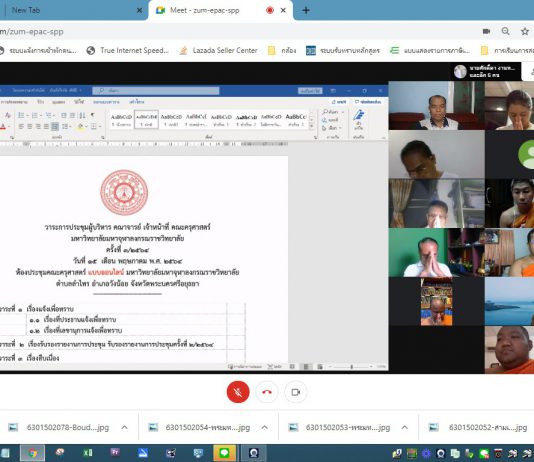This screenshot has height=462, width=534.
Task: Open borders dropdown arrow in Word ribbon
Action: coord(100,126)
